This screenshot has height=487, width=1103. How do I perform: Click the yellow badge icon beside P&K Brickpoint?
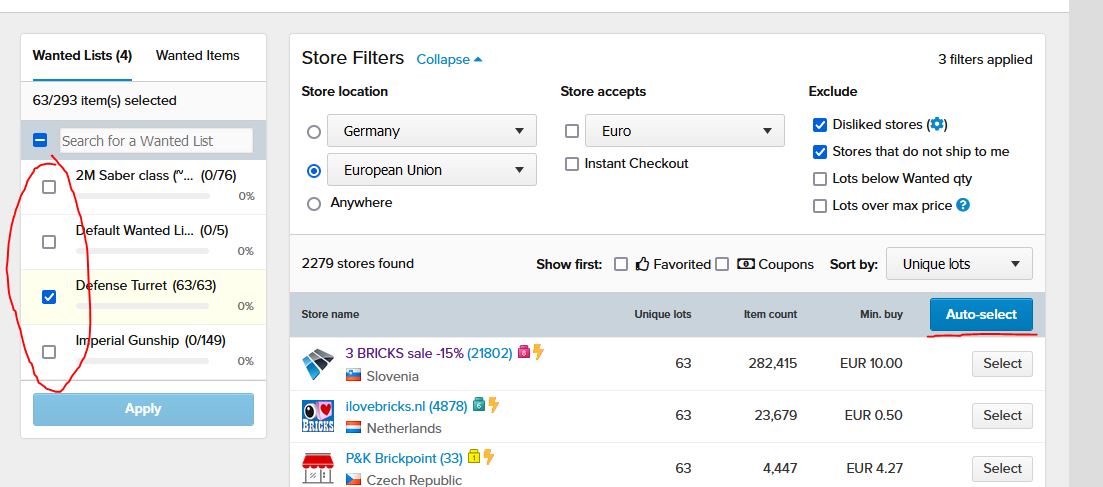473,458
